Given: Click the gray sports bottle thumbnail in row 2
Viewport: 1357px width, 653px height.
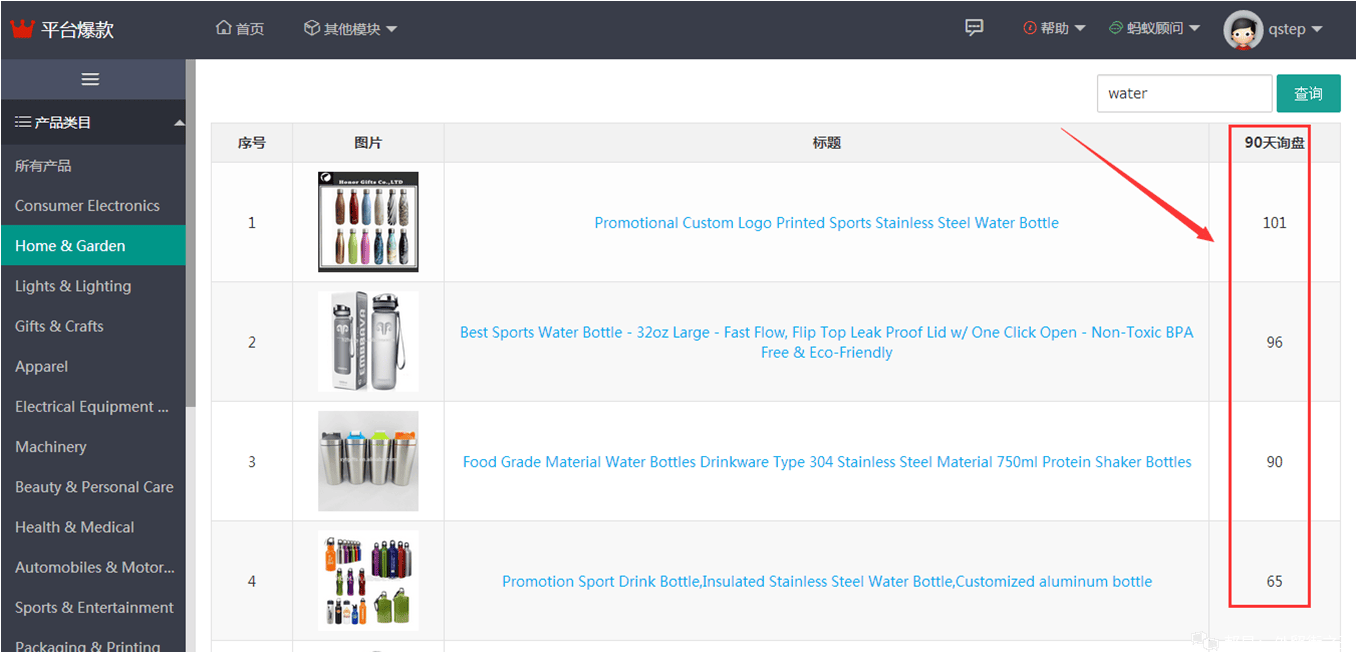Looking at the screenshot, I should click(368, 342).
